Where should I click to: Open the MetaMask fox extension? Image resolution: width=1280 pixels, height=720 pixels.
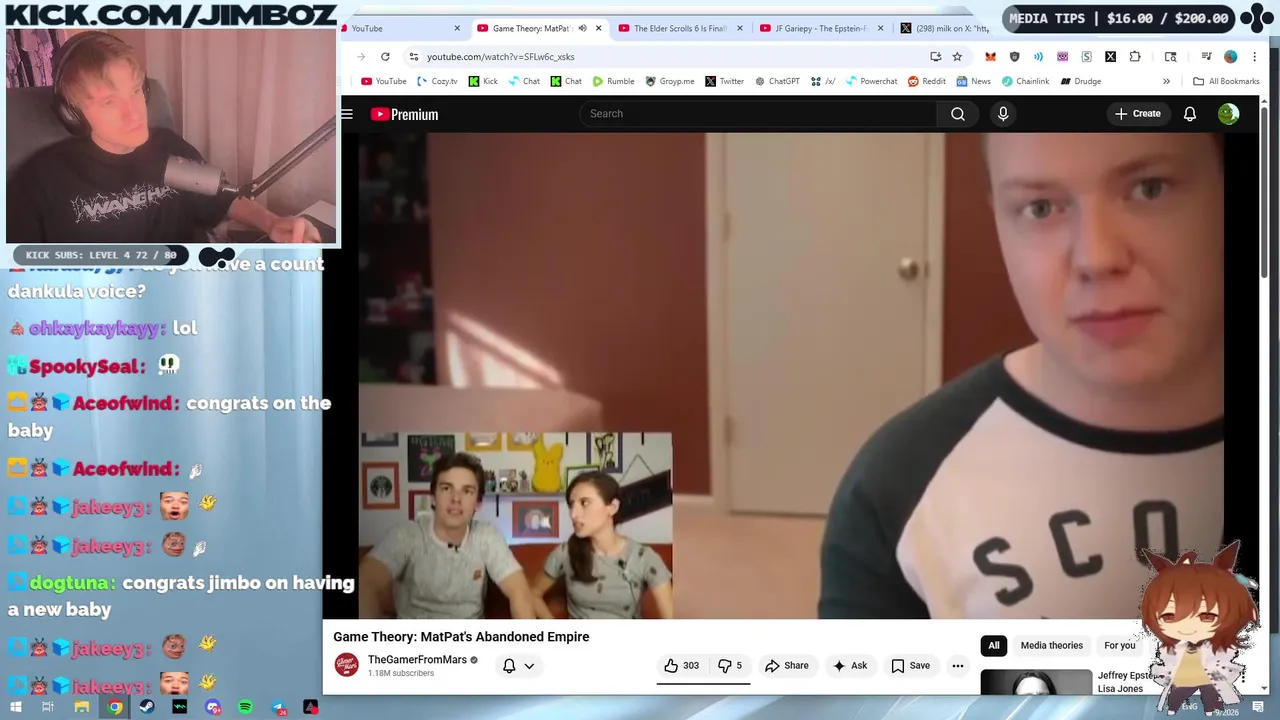990,56
